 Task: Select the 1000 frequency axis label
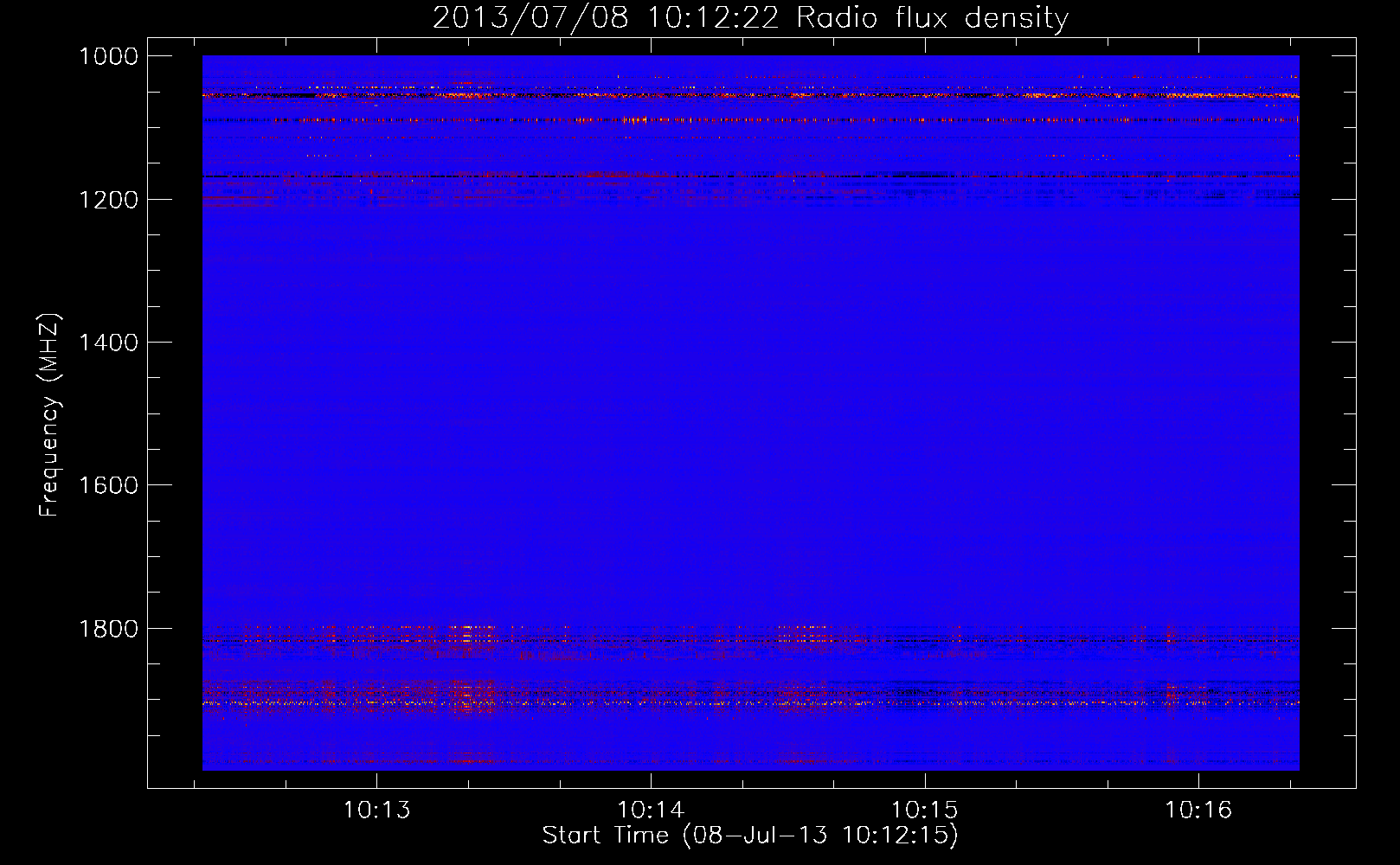[108, 56]
